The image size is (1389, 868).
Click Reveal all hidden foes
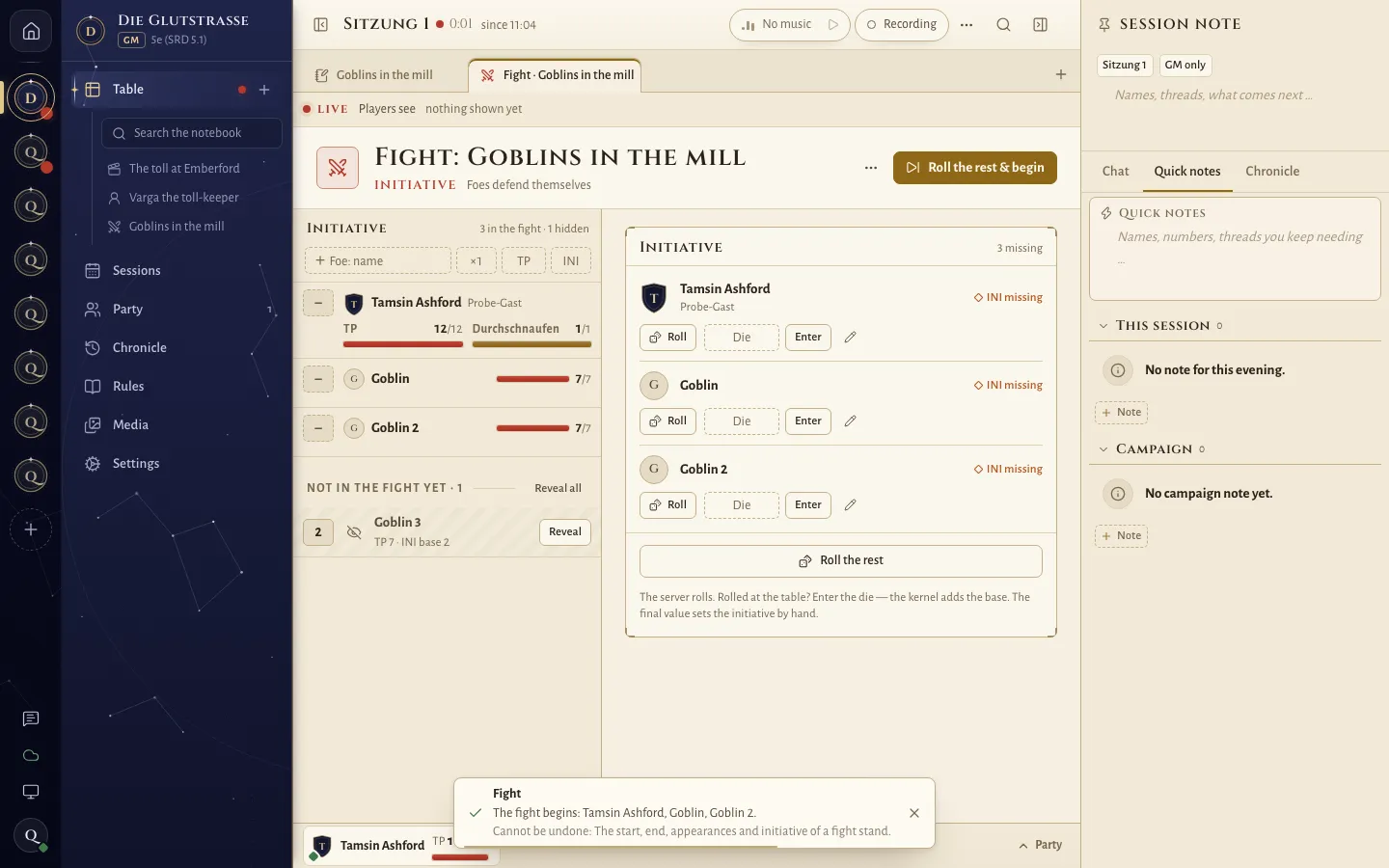pyautogui.click(x=558, y=489)
